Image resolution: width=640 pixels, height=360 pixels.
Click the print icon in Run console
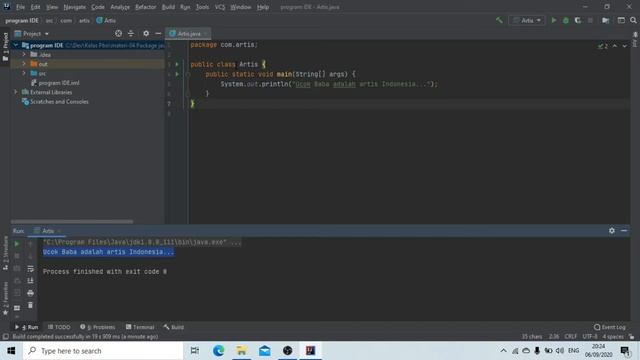[30, 293]
